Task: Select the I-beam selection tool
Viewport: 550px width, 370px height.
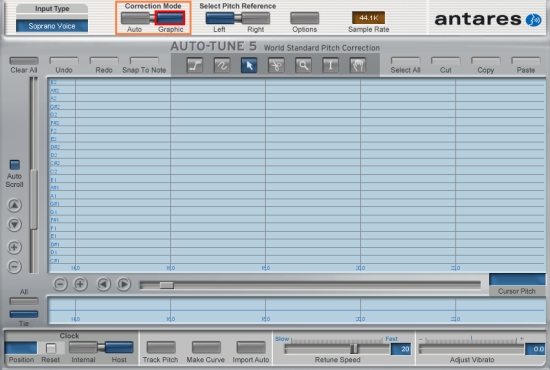Action: click(330, 66)
